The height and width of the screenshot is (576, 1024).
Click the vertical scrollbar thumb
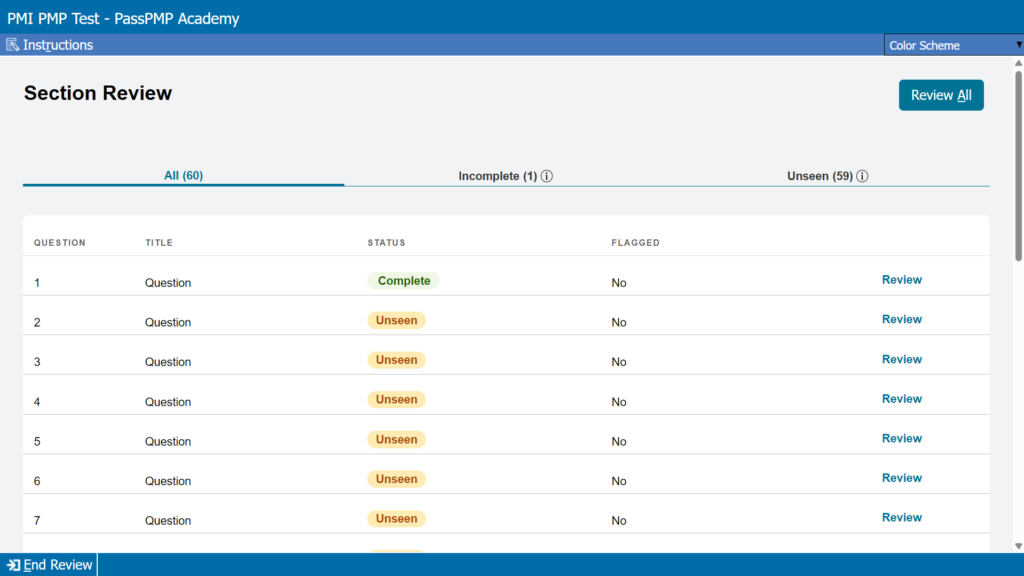[x=1018, y=166]
